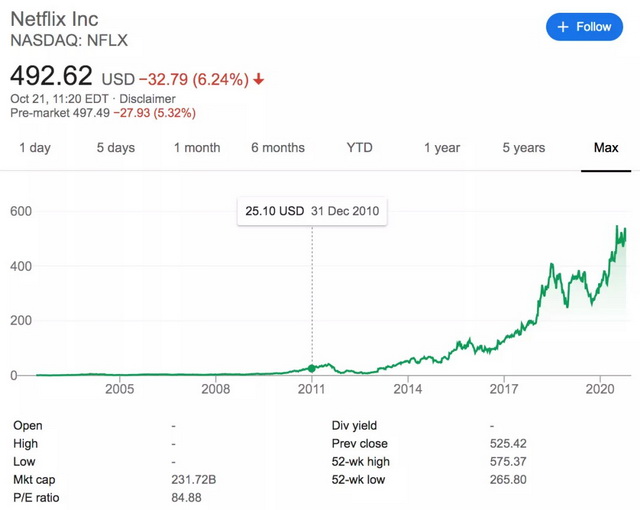Select the 1 year tab
The width and height of the screenshot is (640, 510).
click(441, 148)
